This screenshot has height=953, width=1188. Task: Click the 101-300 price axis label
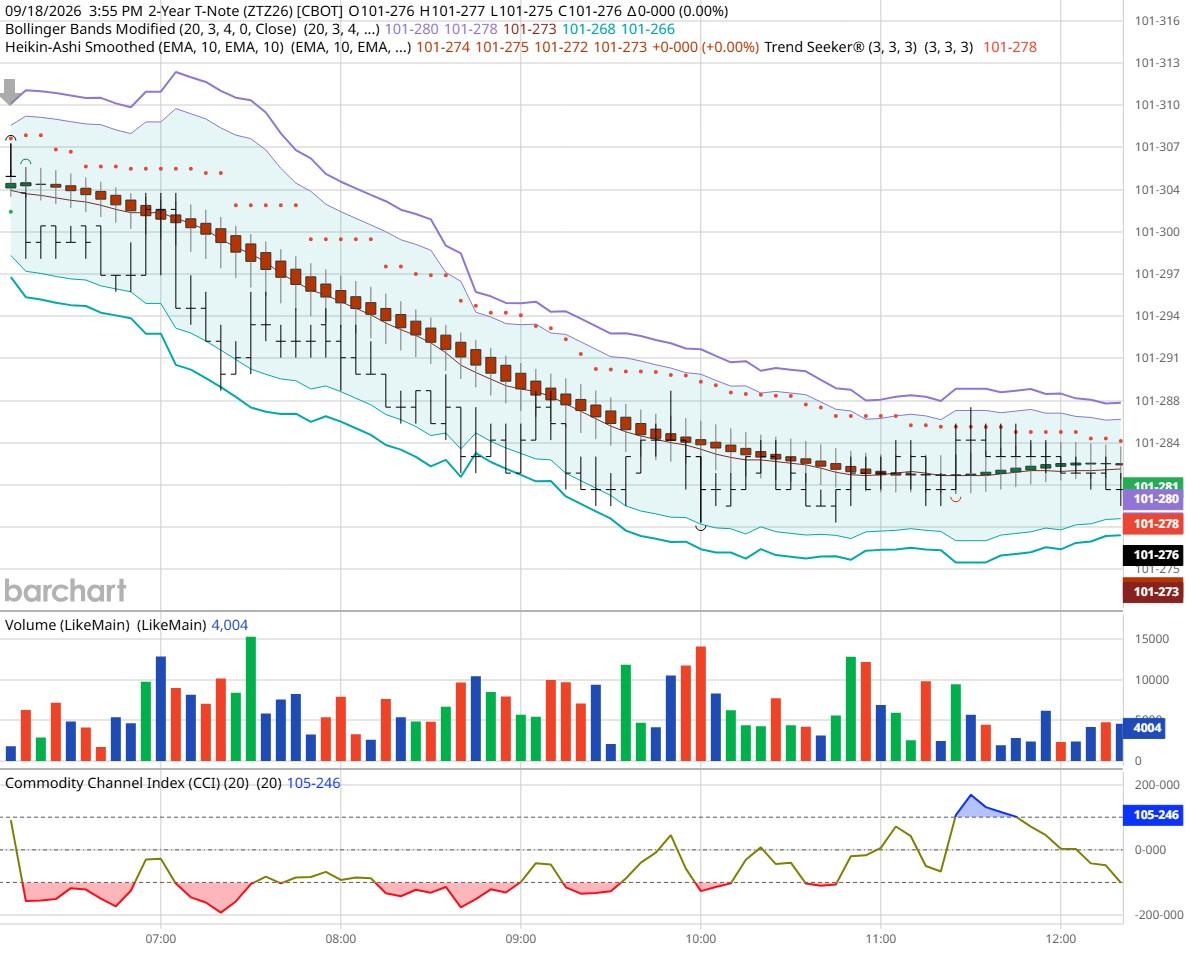1157,232
